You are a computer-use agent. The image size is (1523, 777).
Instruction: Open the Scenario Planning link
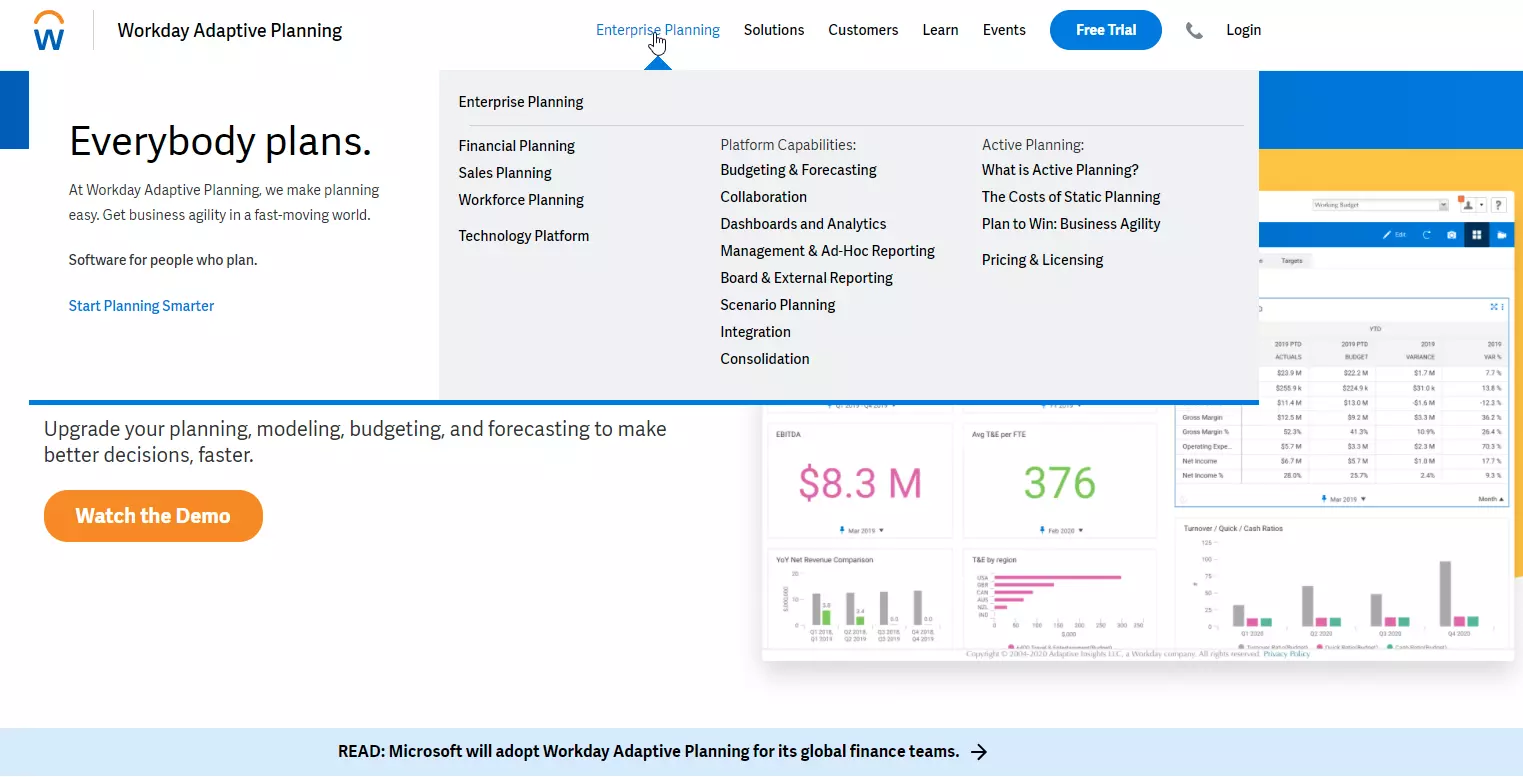[777, 305]
